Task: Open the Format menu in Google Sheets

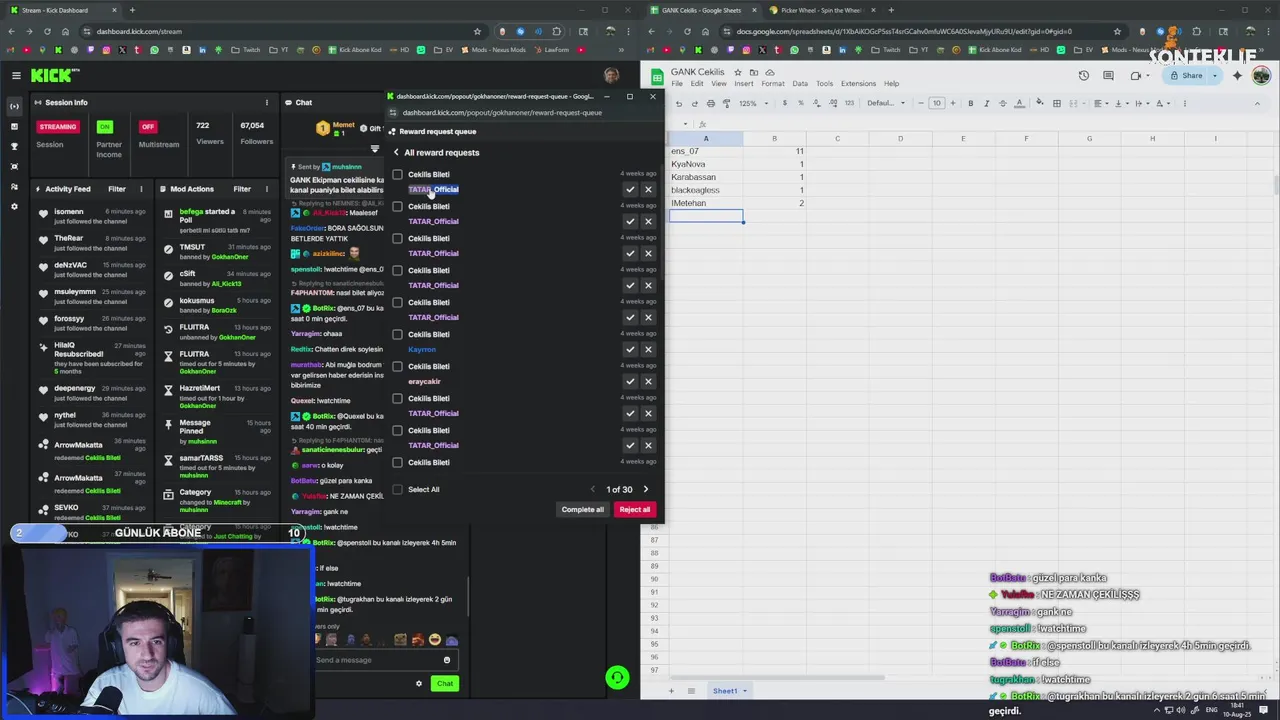Action: pyautogui.click(x=773, y=83)
